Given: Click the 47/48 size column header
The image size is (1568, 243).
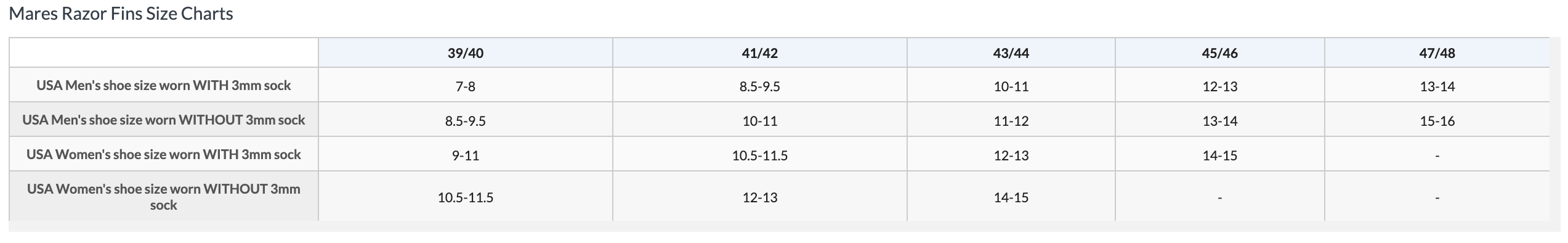Looking at the screenshot, I should (x=1437, y=53).
